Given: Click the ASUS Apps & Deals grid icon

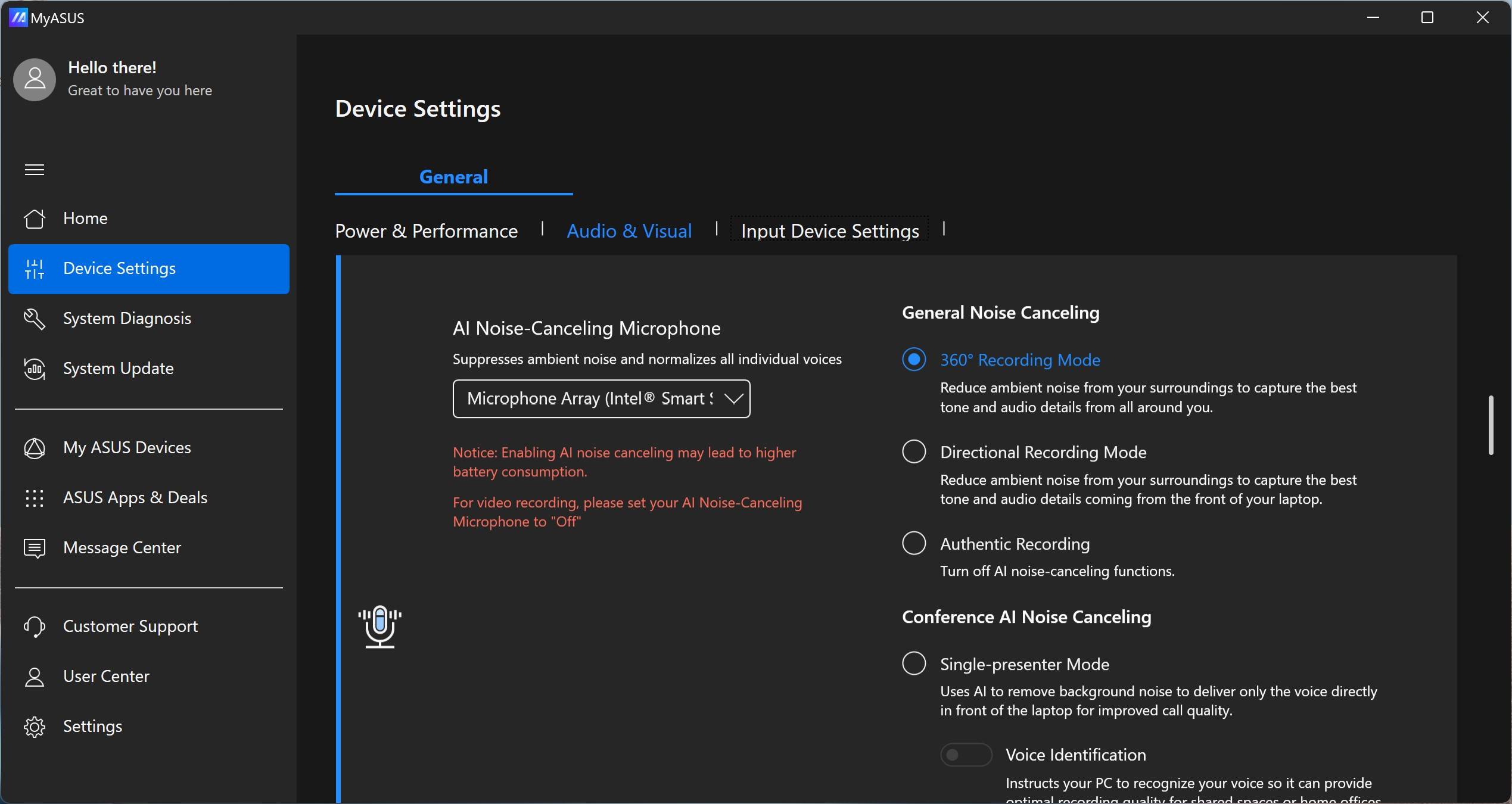Looking at the screenshot, I should 34,498.
